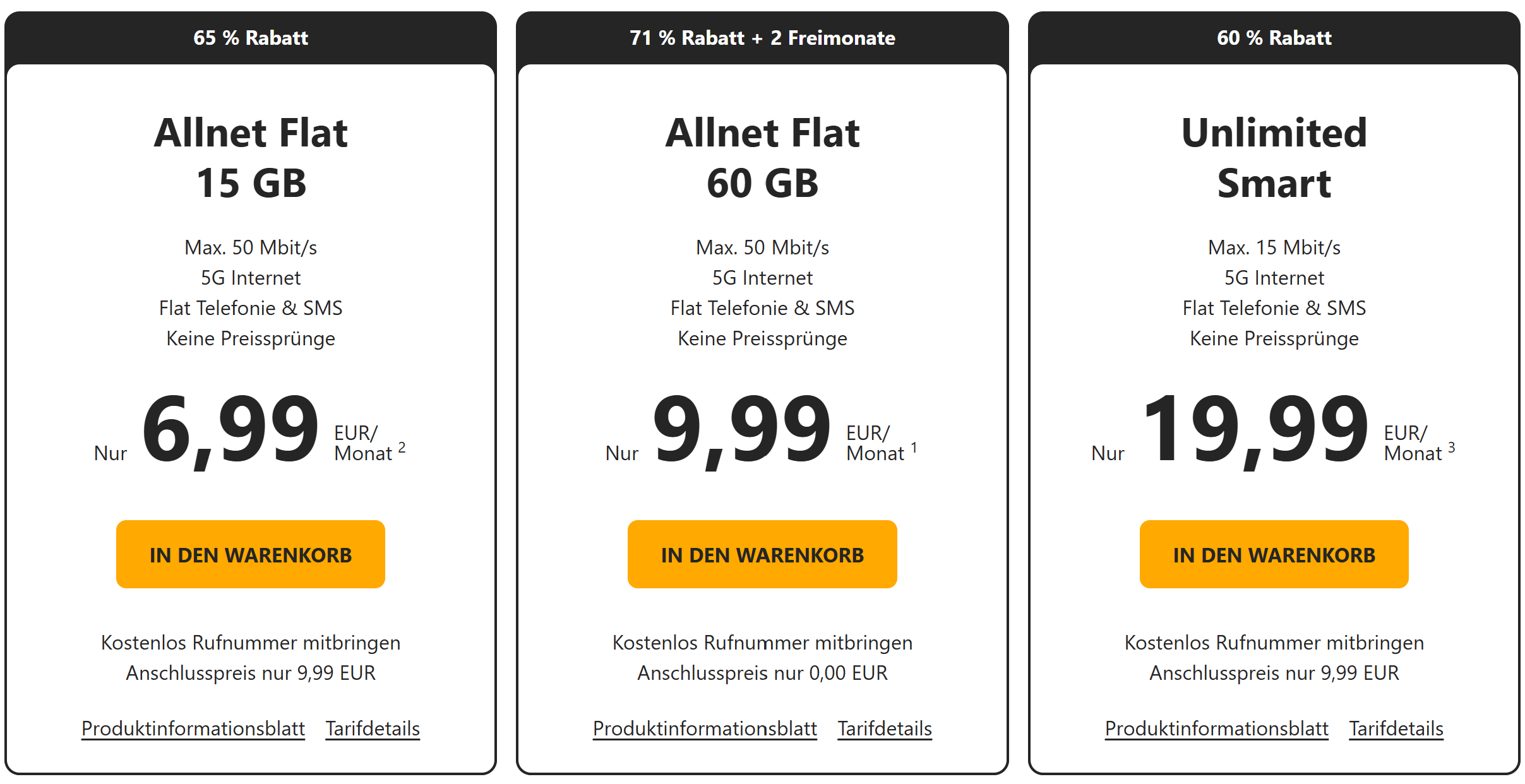
Task: Click footnote 2 beside the 6,99 price
Action: (x=402, y=448)
